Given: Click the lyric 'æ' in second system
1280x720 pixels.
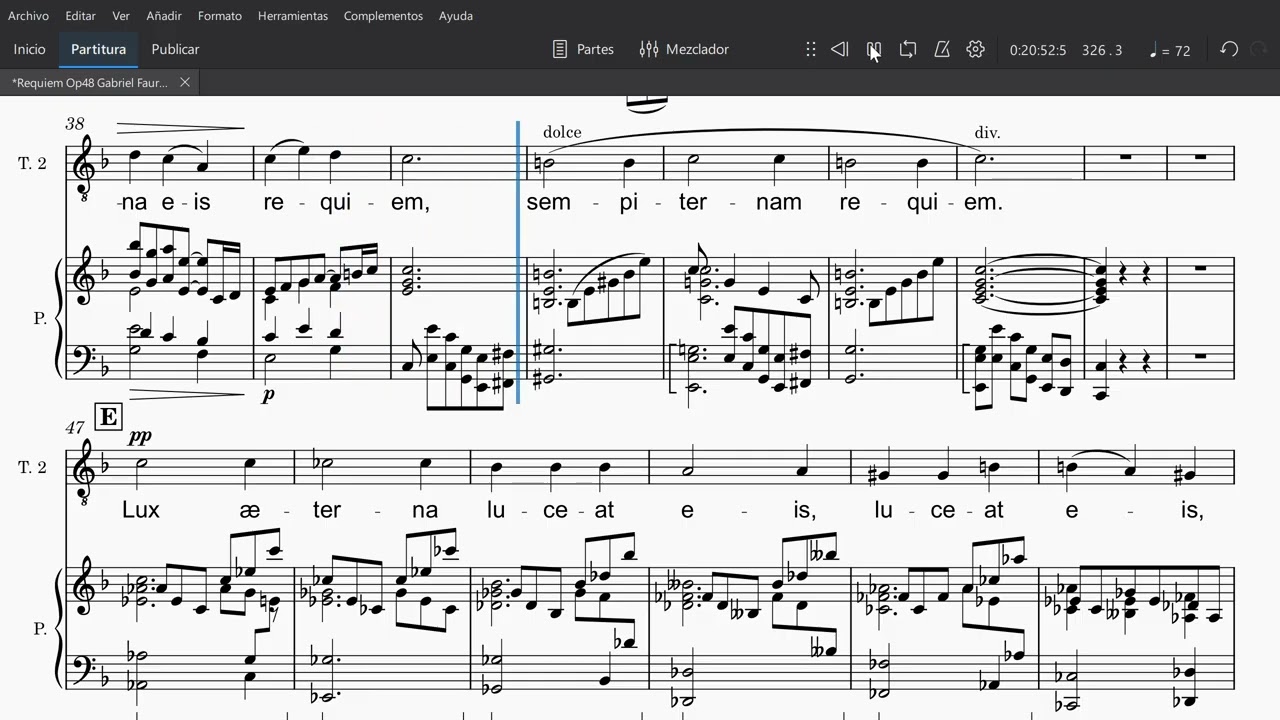Looking at the screenshot, I should [x=251, y=510].
